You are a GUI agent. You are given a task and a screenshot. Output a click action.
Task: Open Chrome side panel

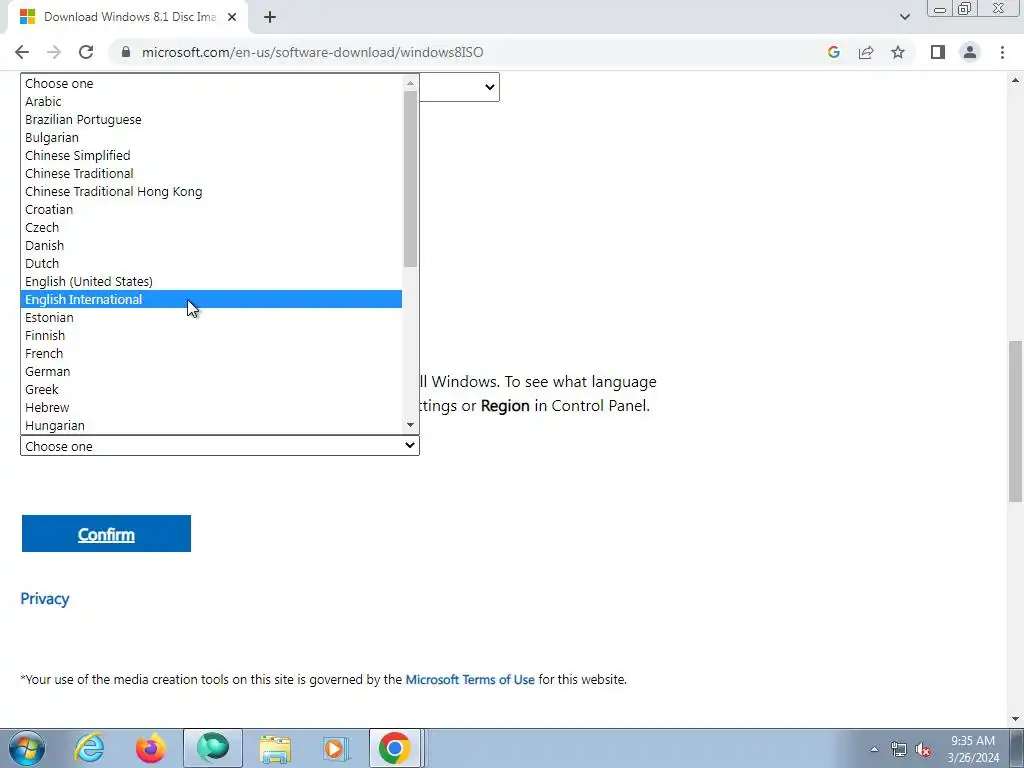tap(938, 52)
